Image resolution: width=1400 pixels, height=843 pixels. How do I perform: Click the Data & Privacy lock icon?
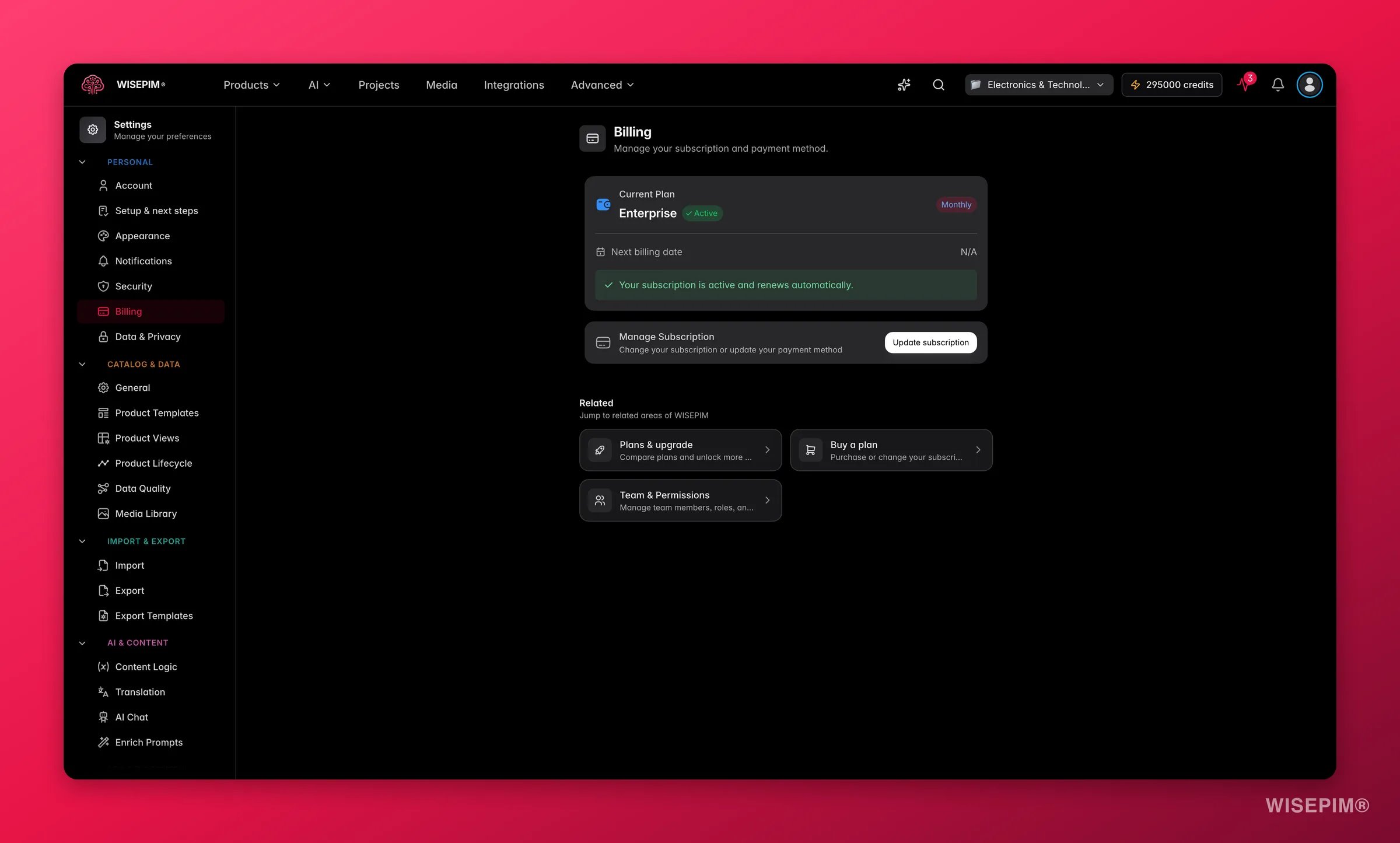[103, 337]
